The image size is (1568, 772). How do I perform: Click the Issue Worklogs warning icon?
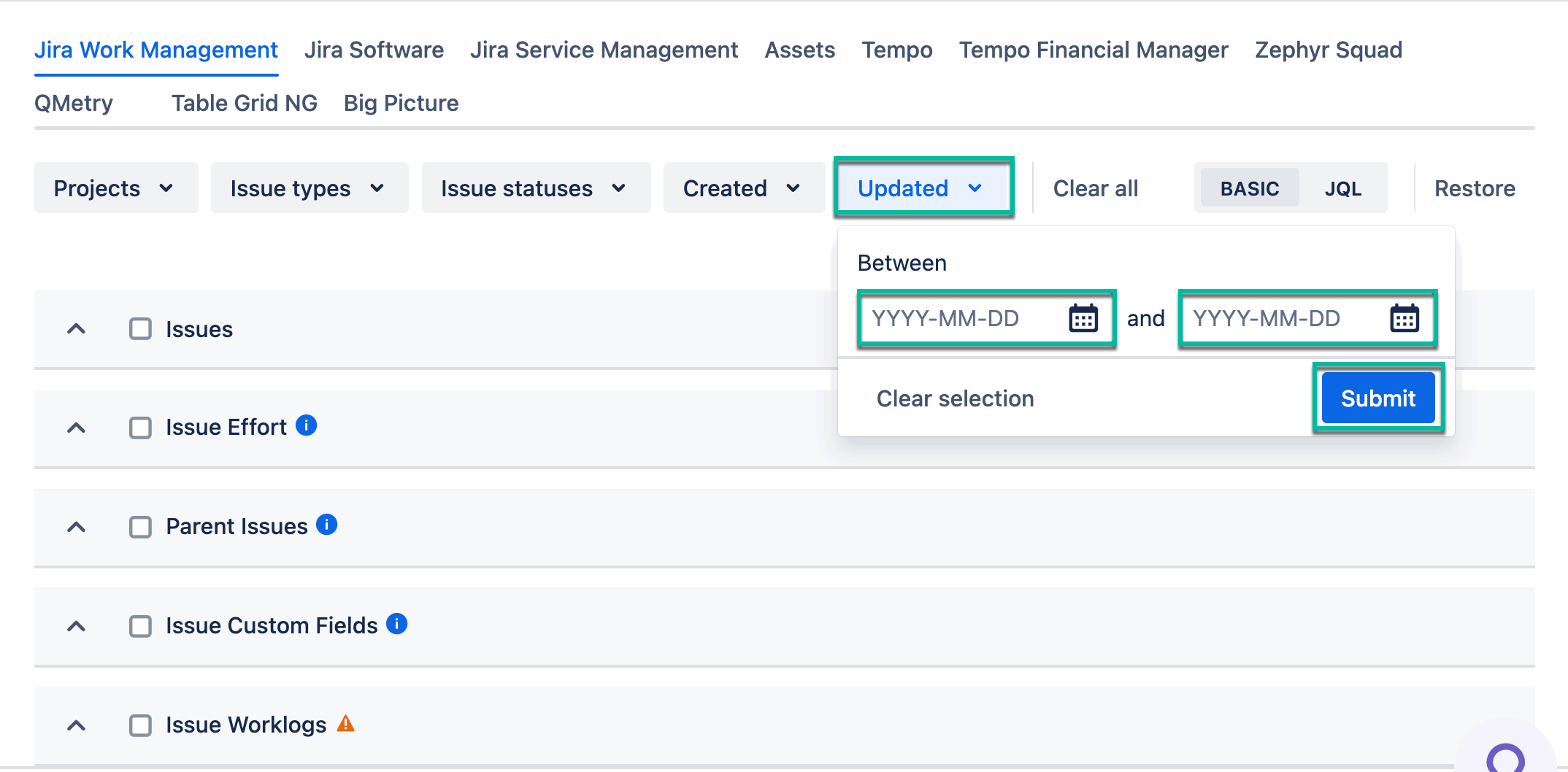point(346,724)
